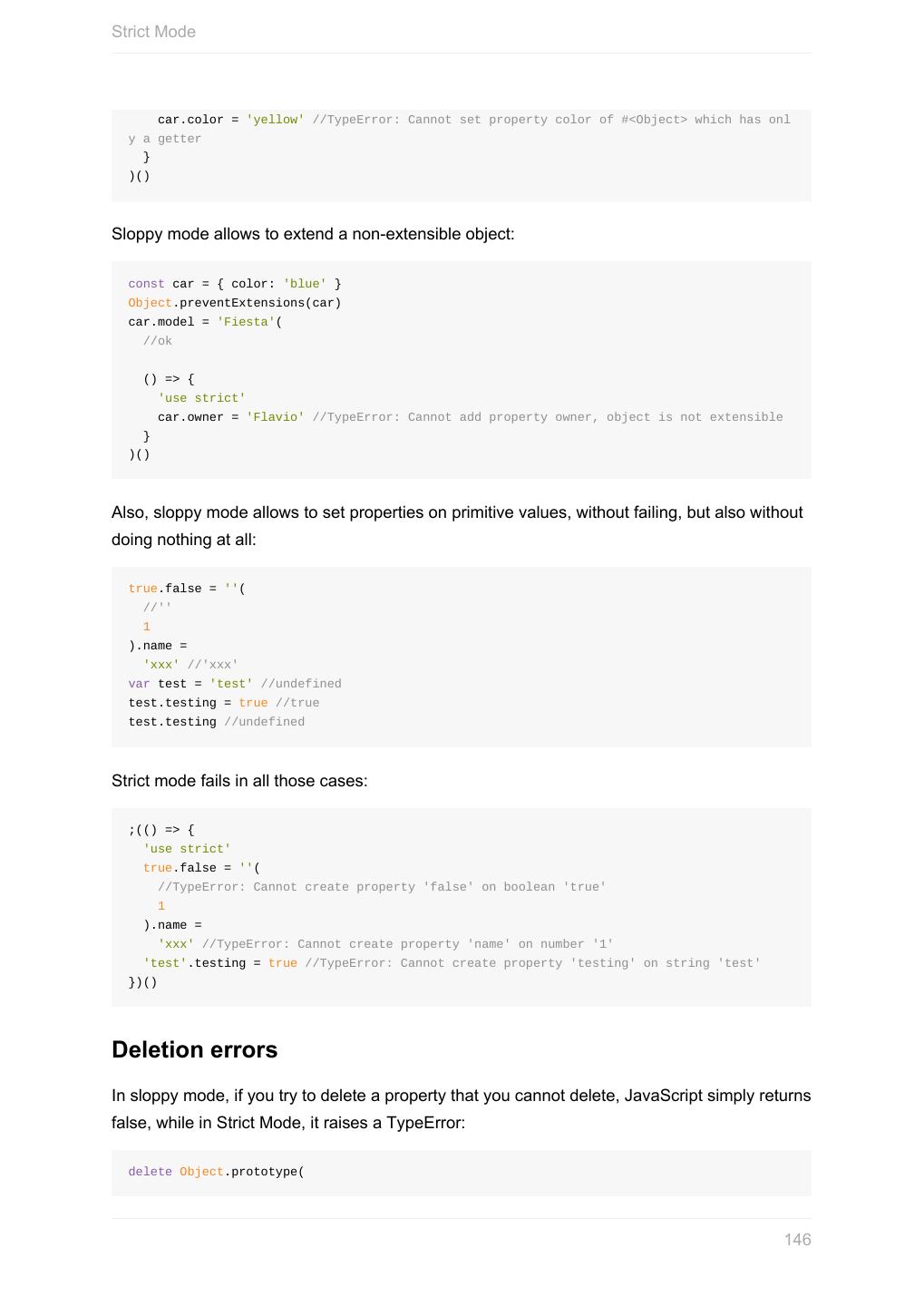The height and width of the screenshot is (1306, 924).
Task: Click the ;(() => { opening code line
Action: [x=161, y=830]
